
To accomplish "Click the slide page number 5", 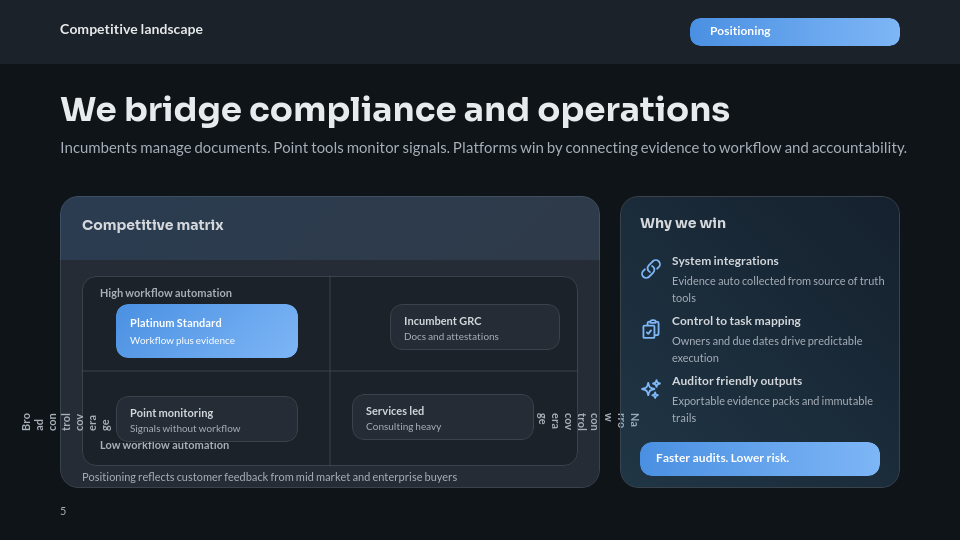I will pyautogui.click(x=63, y=511).
